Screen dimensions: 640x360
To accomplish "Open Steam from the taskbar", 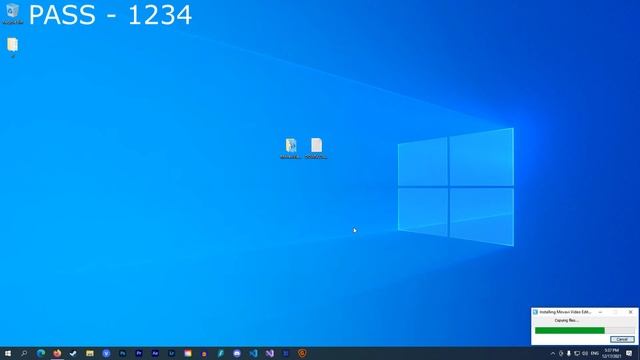I will (73, 353).
